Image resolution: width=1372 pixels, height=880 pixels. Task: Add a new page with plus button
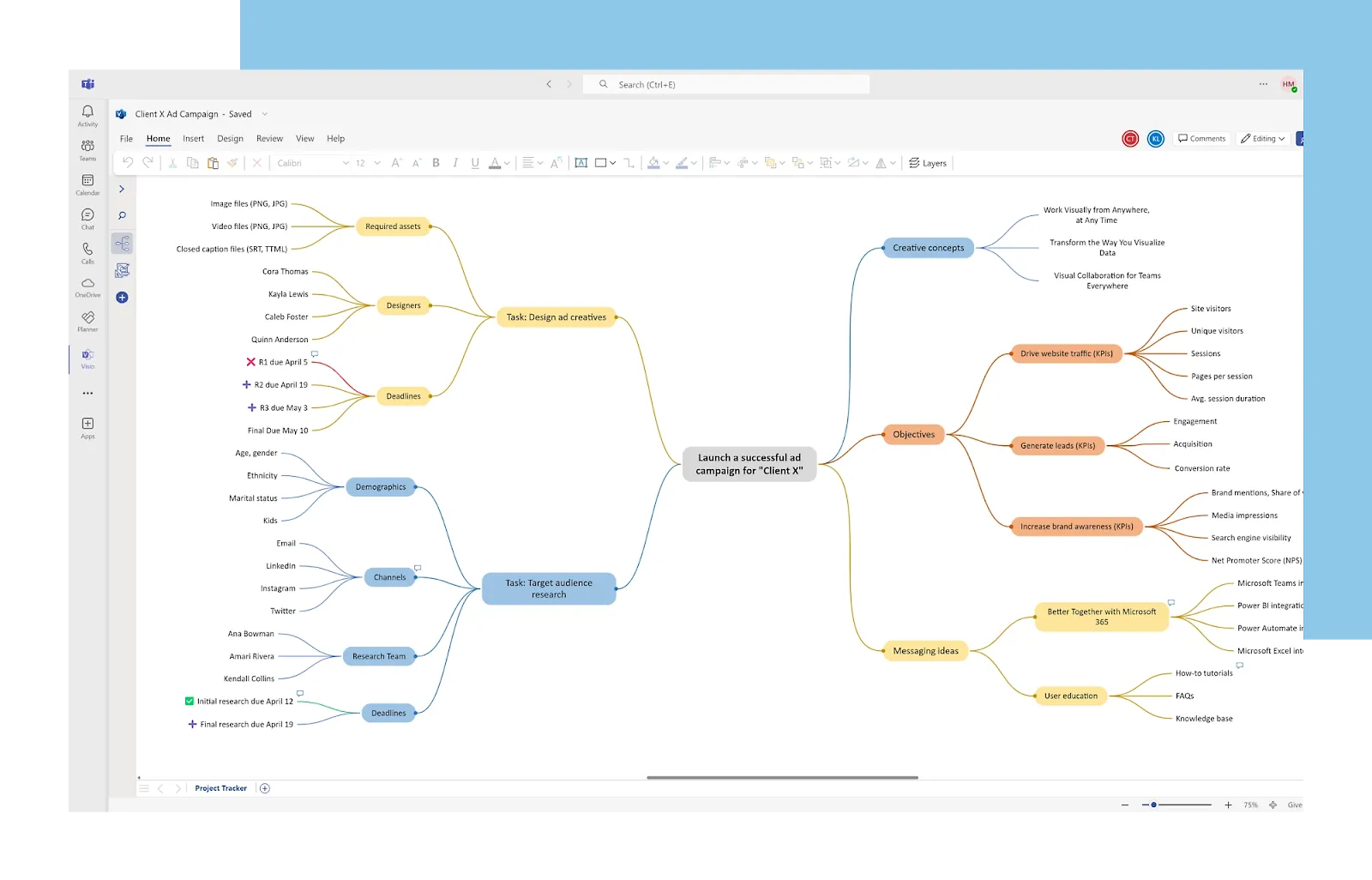265,788
